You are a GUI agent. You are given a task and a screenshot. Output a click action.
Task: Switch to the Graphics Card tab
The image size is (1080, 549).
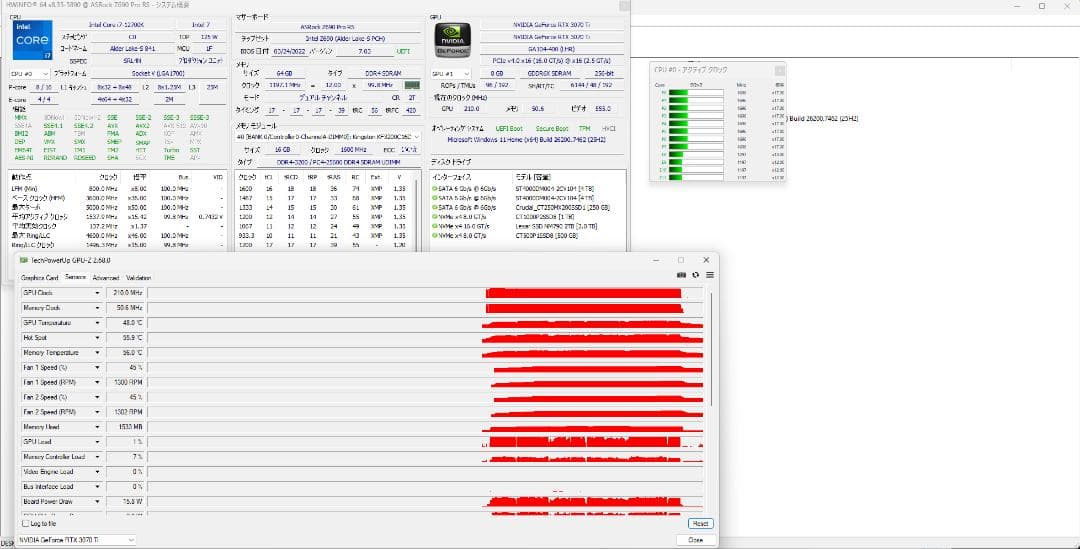(x=39, y=278)
